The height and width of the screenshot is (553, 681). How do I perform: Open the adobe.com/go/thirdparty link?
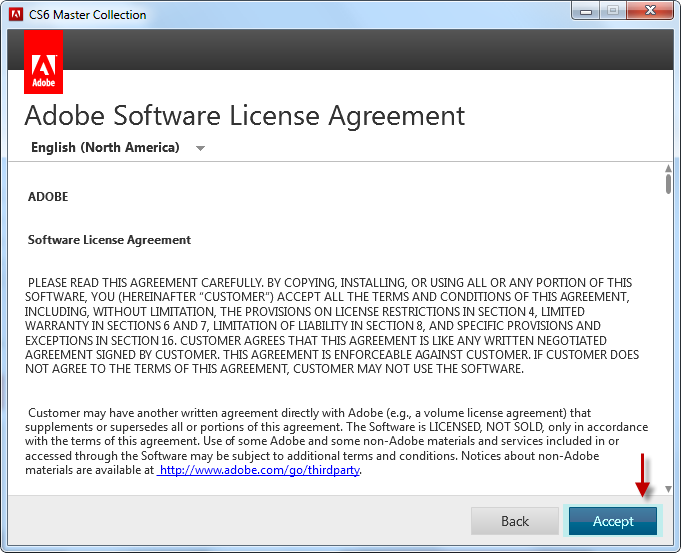tap(259, 469)
